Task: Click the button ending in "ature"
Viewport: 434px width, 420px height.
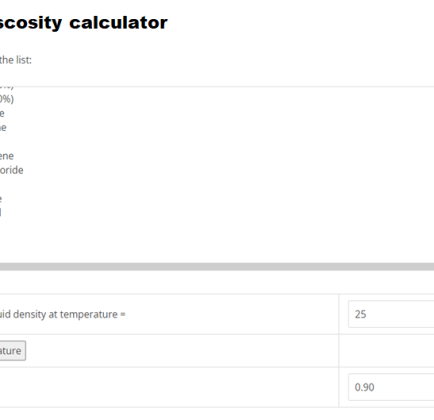Action: tap(13, 351)
